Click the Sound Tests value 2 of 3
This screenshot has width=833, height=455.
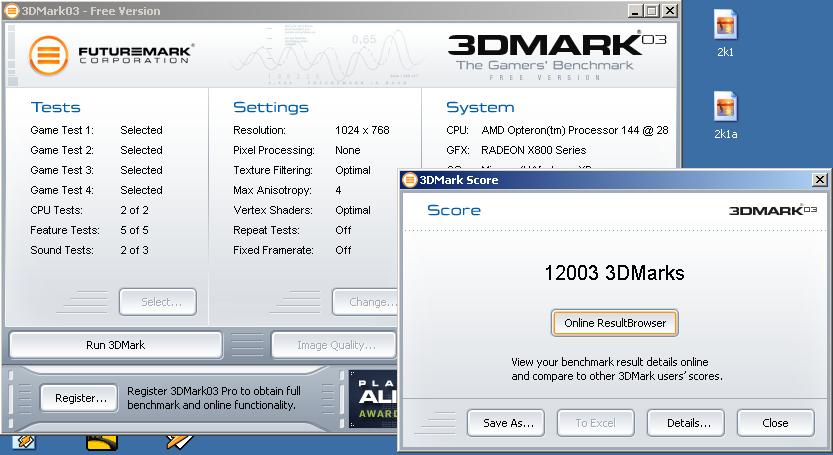tap(134, 250)
